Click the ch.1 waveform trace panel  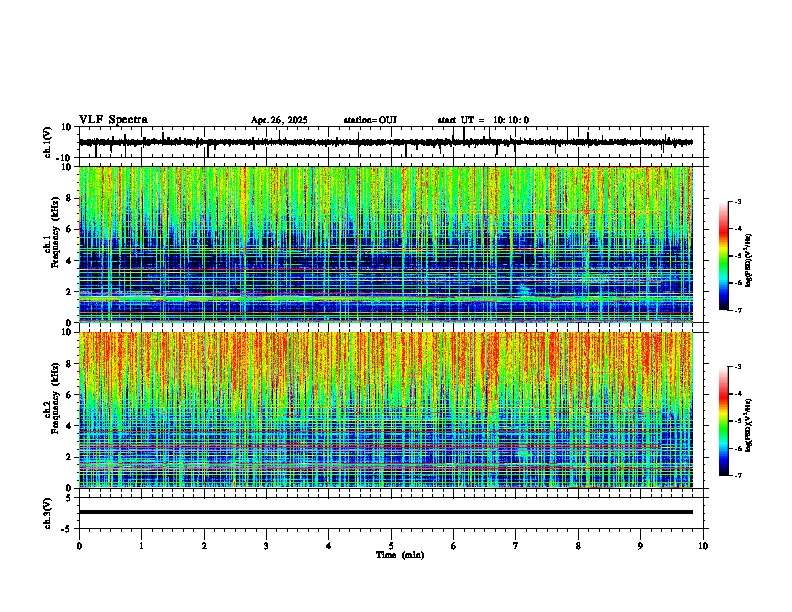point(391,142)
